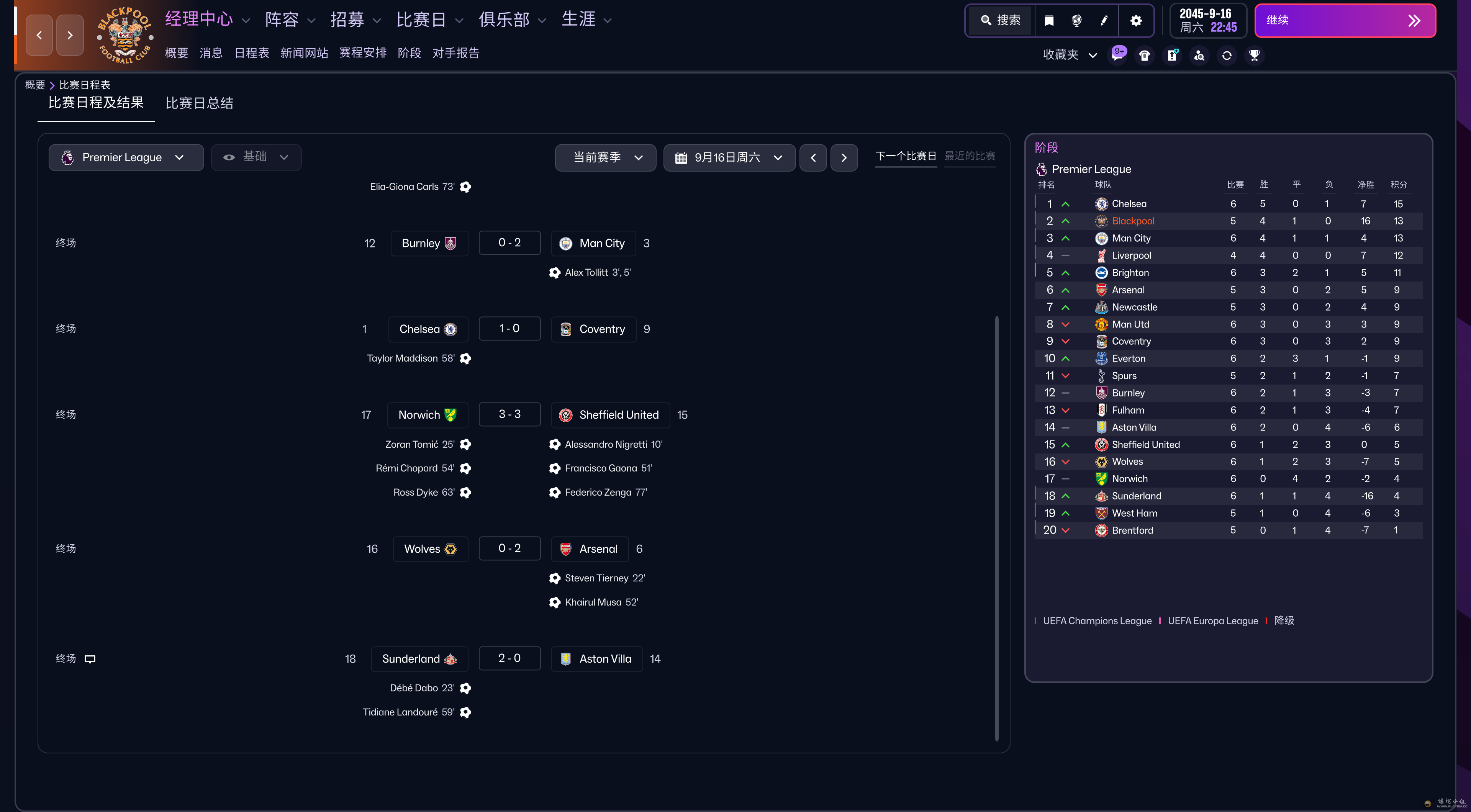Image resolution: width=1471 pixels, height=812 pixels.
Task: Open the 基础 view dropdown
Action: coord(256,157)
